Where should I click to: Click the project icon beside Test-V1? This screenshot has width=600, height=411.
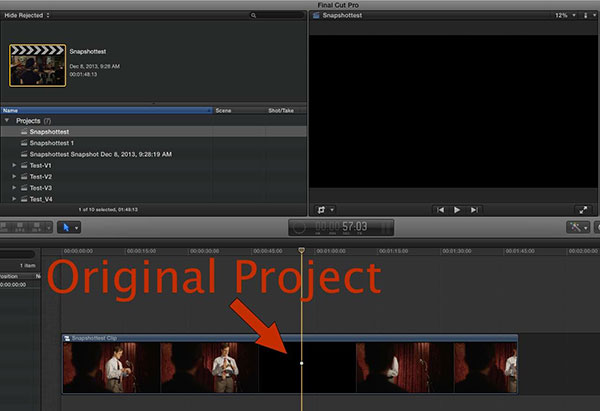point(24,165)
